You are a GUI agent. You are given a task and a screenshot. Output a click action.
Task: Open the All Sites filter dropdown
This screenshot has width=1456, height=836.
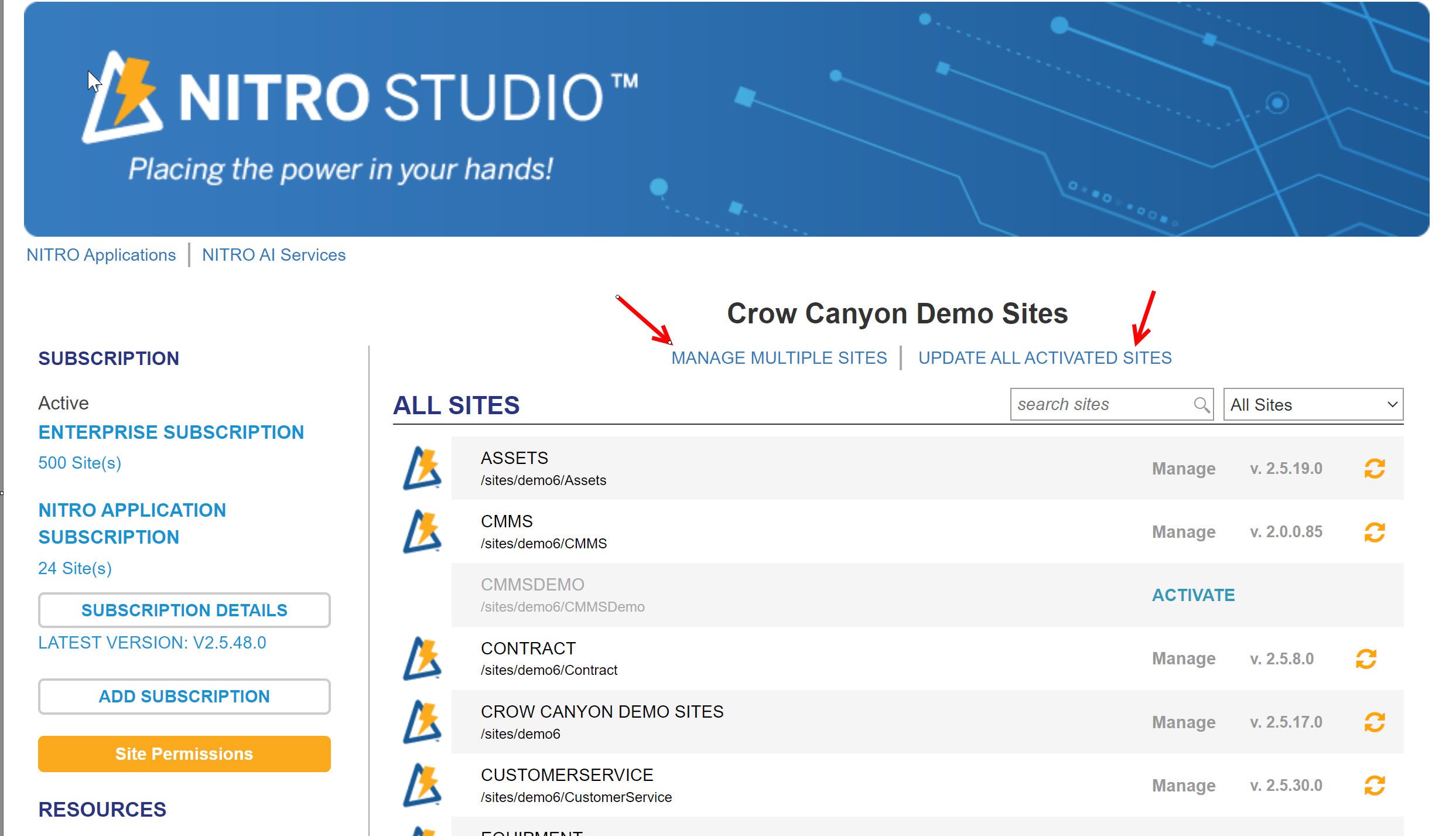coord(1313,404)
